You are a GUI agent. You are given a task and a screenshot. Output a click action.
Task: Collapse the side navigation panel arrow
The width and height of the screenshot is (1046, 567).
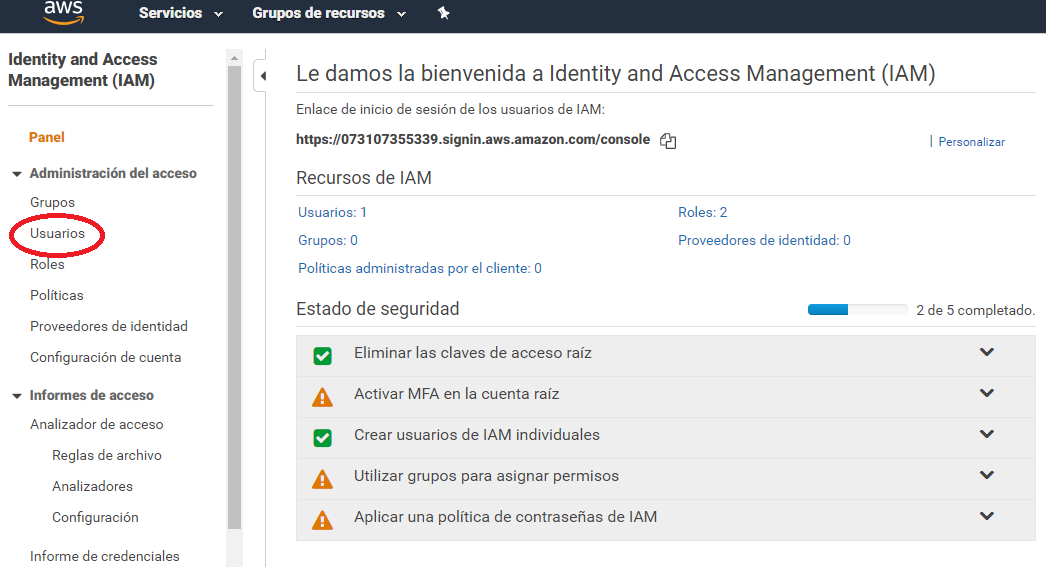[263, 76]
